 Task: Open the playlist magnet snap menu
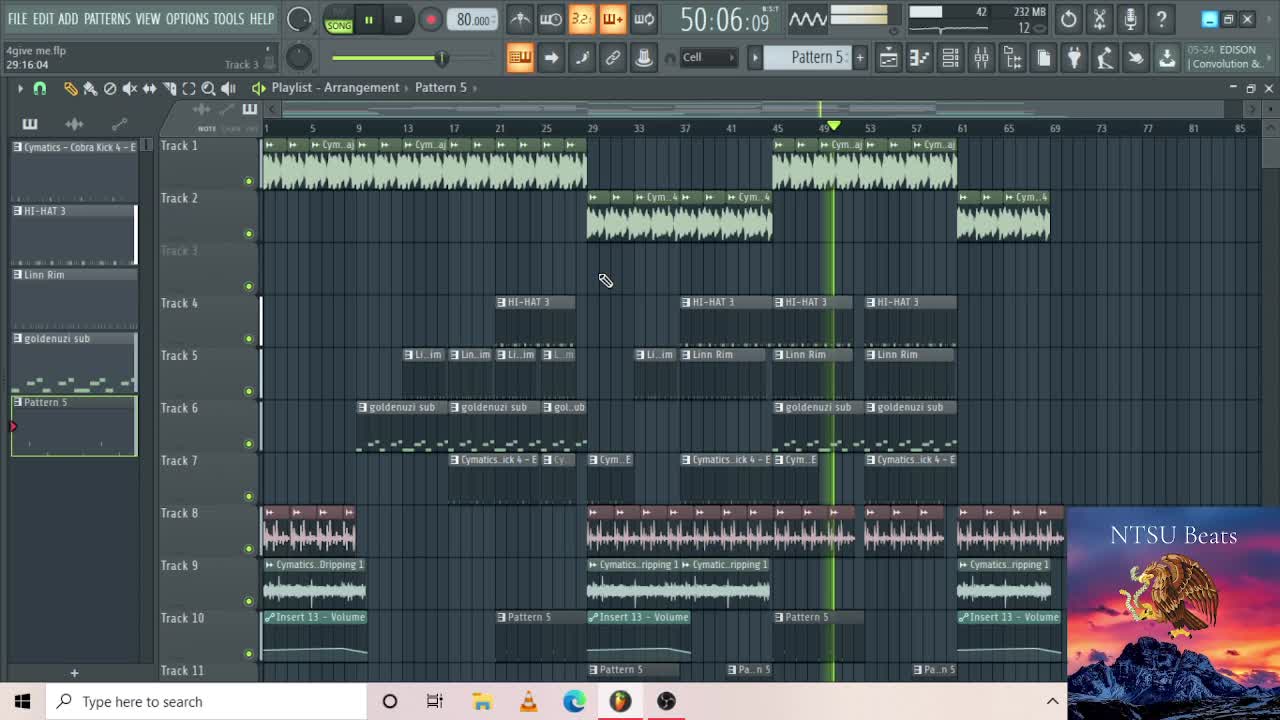tap(40, 88)
